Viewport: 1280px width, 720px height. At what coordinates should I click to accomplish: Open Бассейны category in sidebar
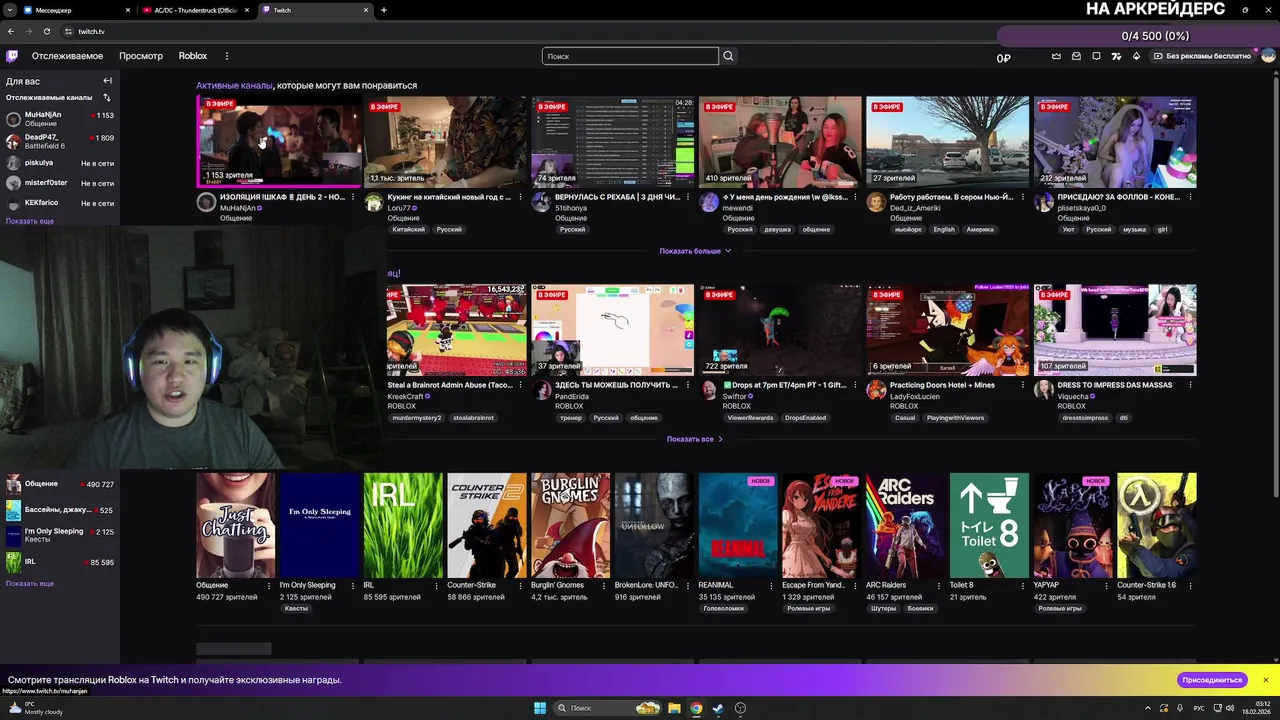[x=60, y=510]
